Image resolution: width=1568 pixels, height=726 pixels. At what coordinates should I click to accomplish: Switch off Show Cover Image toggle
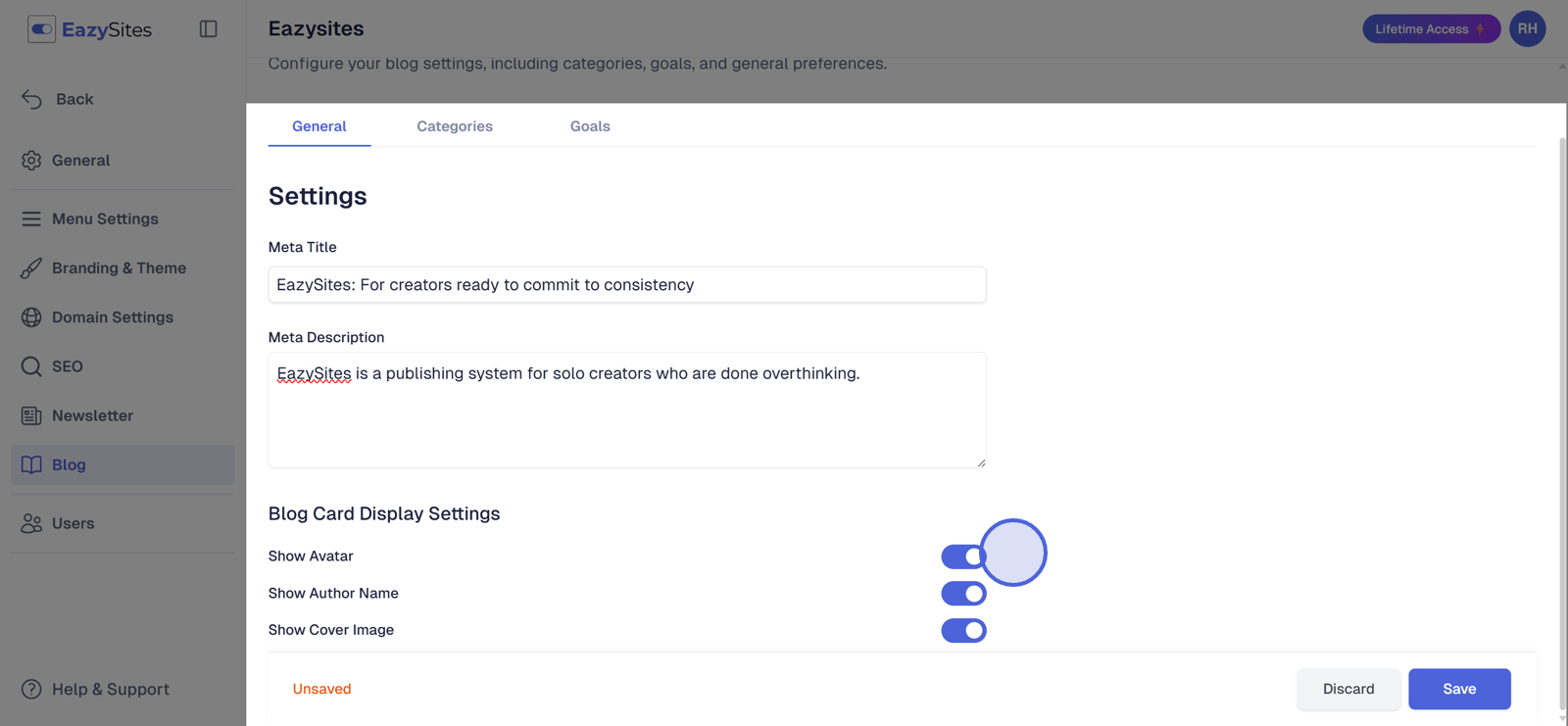963,631
